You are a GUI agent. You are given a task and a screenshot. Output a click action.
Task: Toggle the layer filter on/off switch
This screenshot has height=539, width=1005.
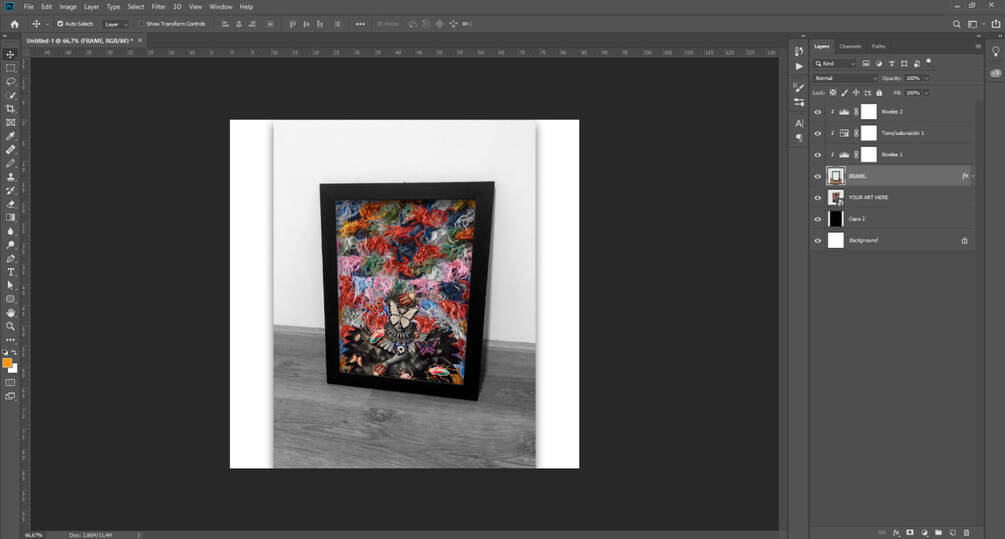[x=929, y=62]
